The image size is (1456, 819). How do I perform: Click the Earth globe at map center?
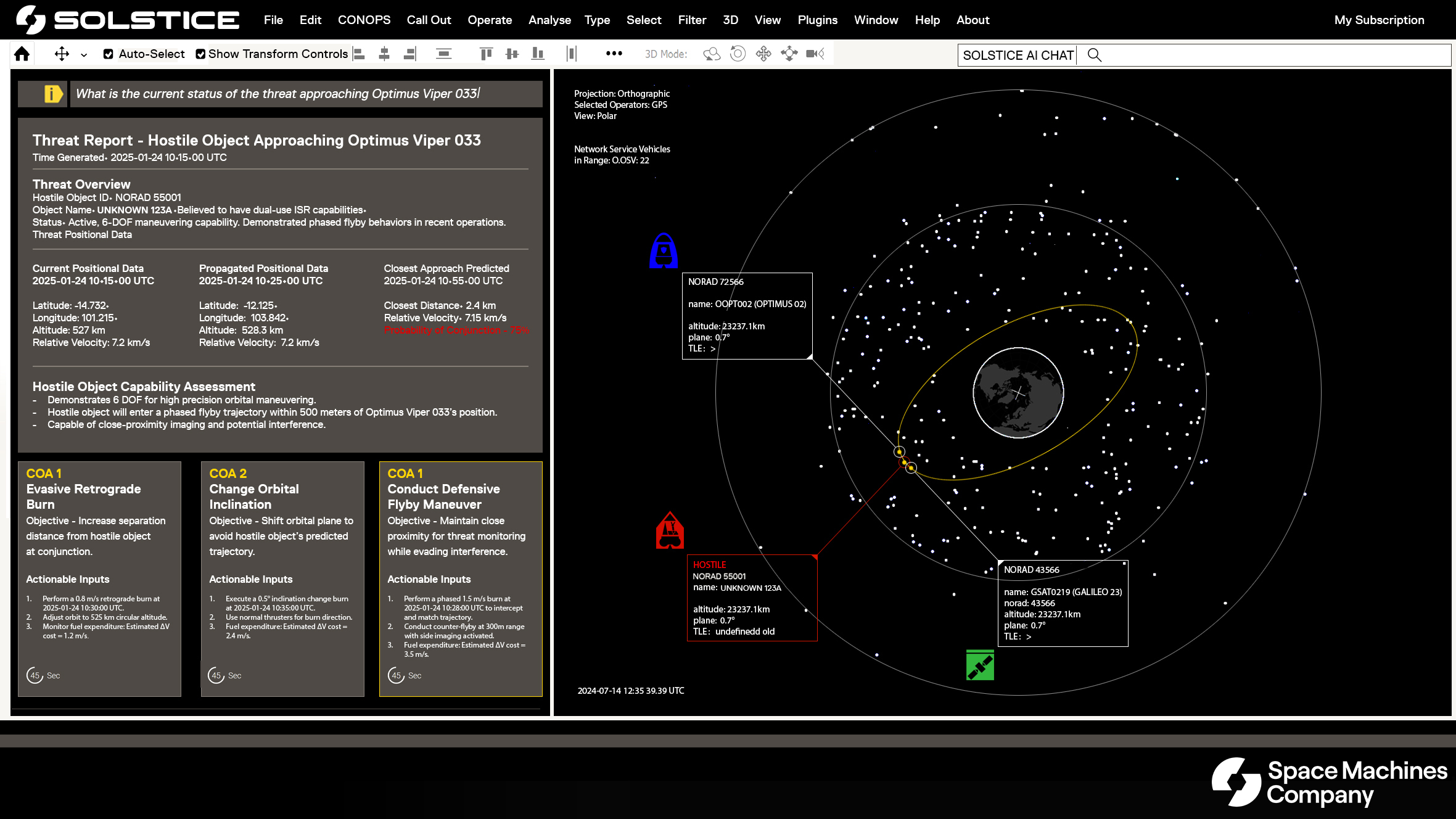click(x=1018, y=393)
